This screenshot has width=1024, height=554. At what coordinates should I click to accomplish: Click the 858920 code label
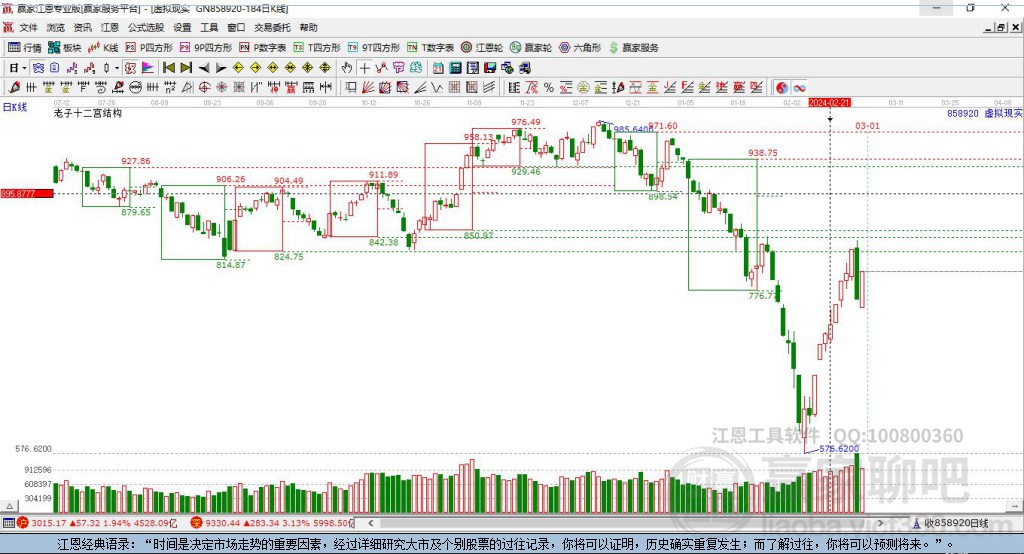pyautogui.click(x=963, y=113)
